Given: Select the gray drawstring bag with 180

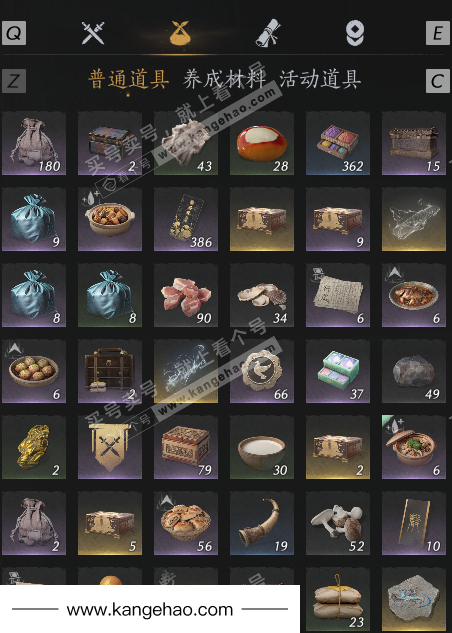Looking at the screenshot, I should (34, 143).
